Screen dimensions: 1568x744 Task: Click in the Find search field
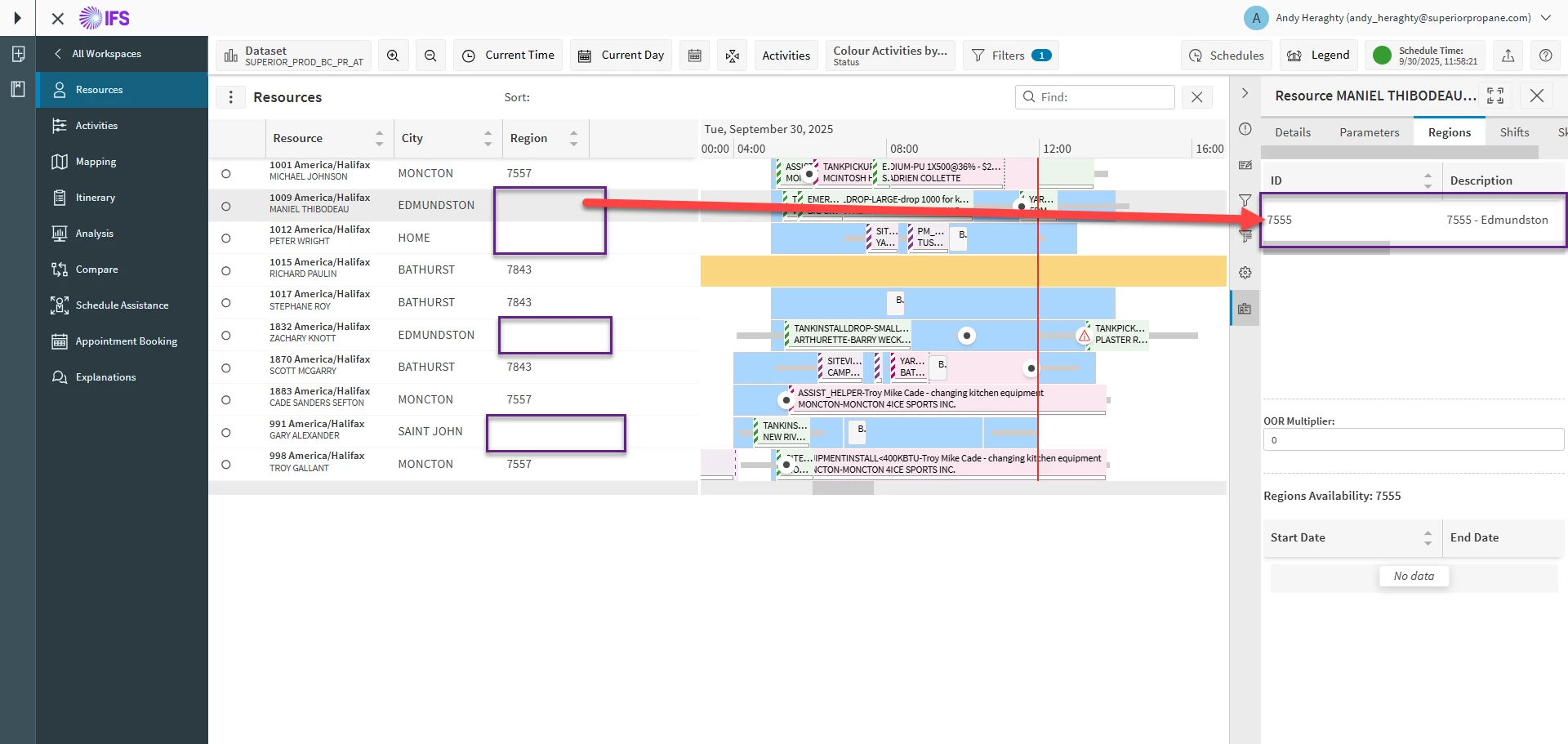click(x=1095, y=97)
